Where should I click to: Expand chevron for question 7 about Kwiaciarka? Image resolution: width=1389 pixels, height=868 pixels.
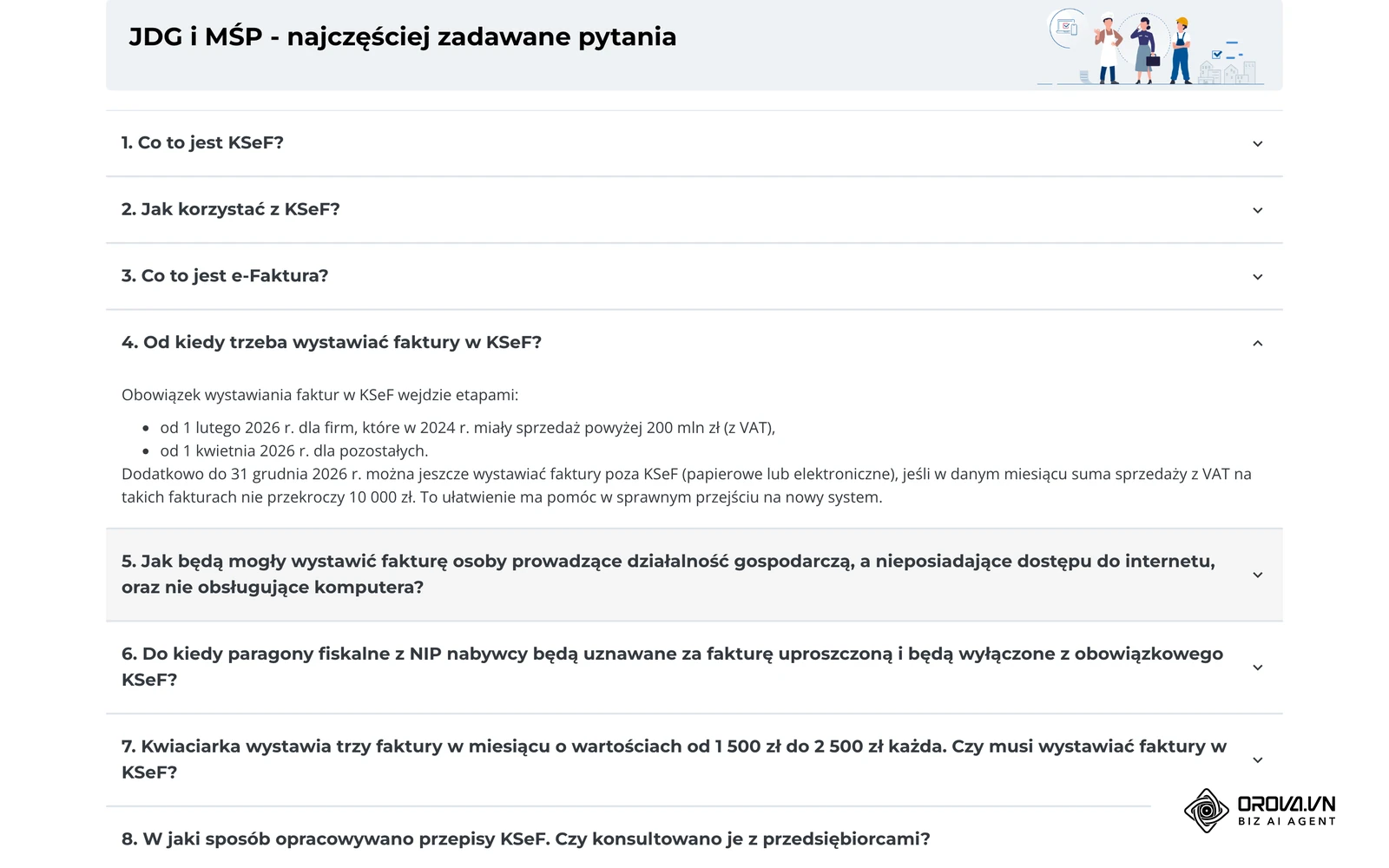[x=1257, y=760]
